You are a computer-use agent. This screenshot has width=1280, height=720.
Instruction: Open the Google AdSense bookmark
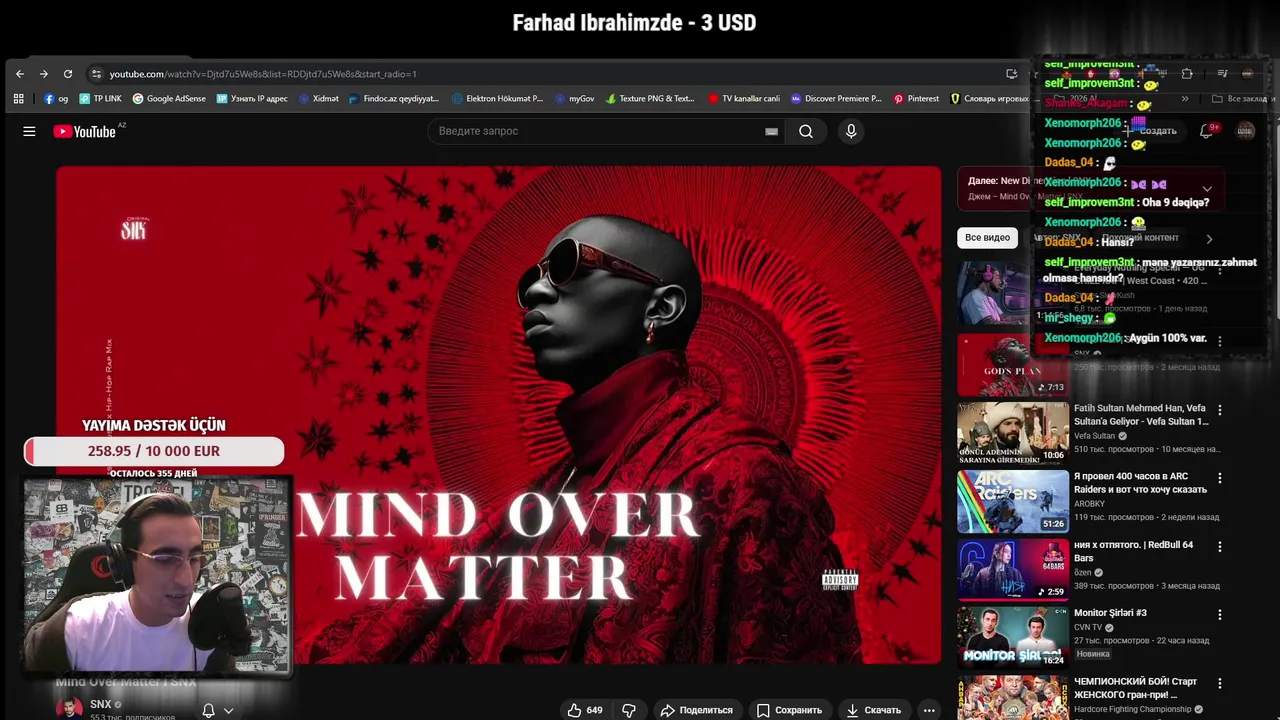coord(169,99)
